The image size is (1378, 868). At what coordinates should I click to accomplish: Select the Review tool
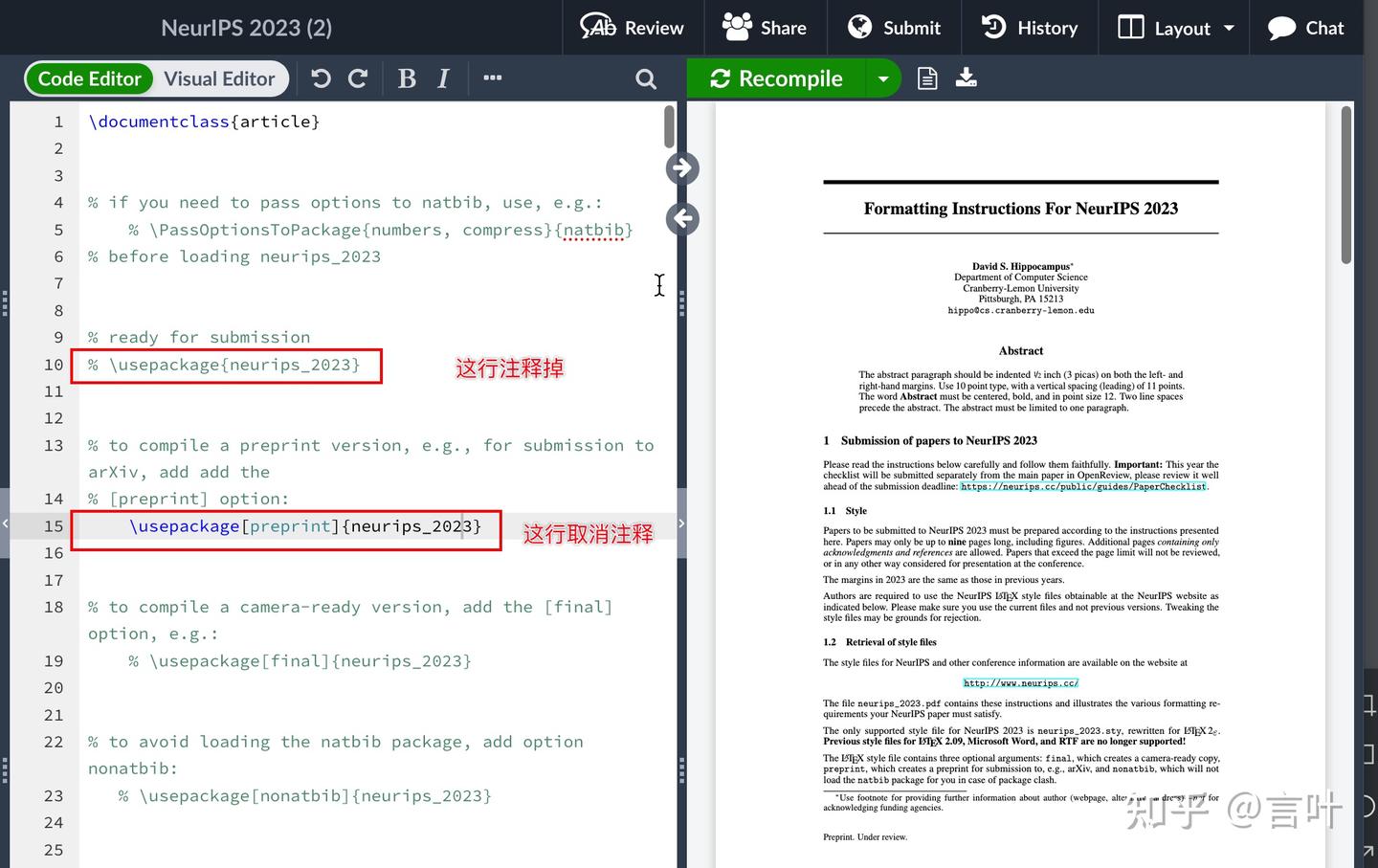pyautogui.click(x=632, y=28)
